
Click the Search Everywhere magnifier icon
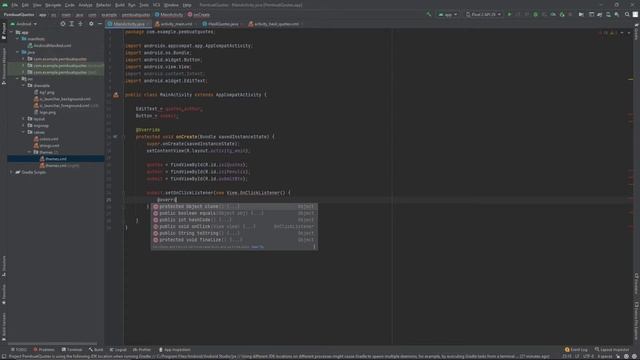627,14
